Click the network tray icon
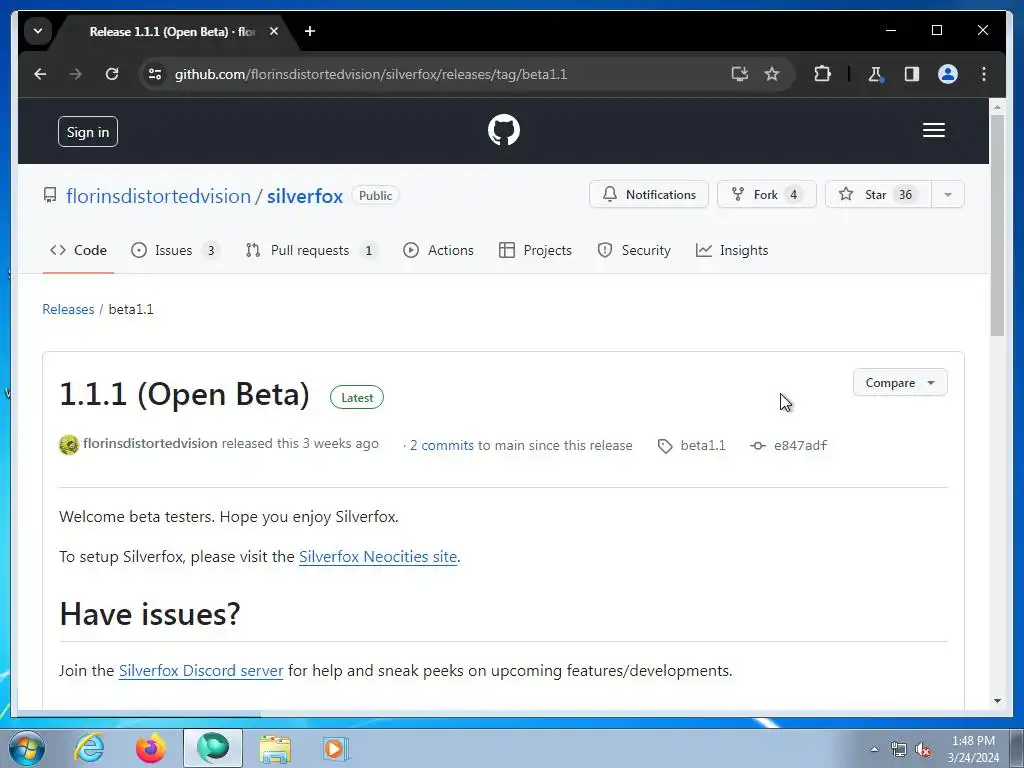The height and width of the screenshot is (768, 1024). 899,750
